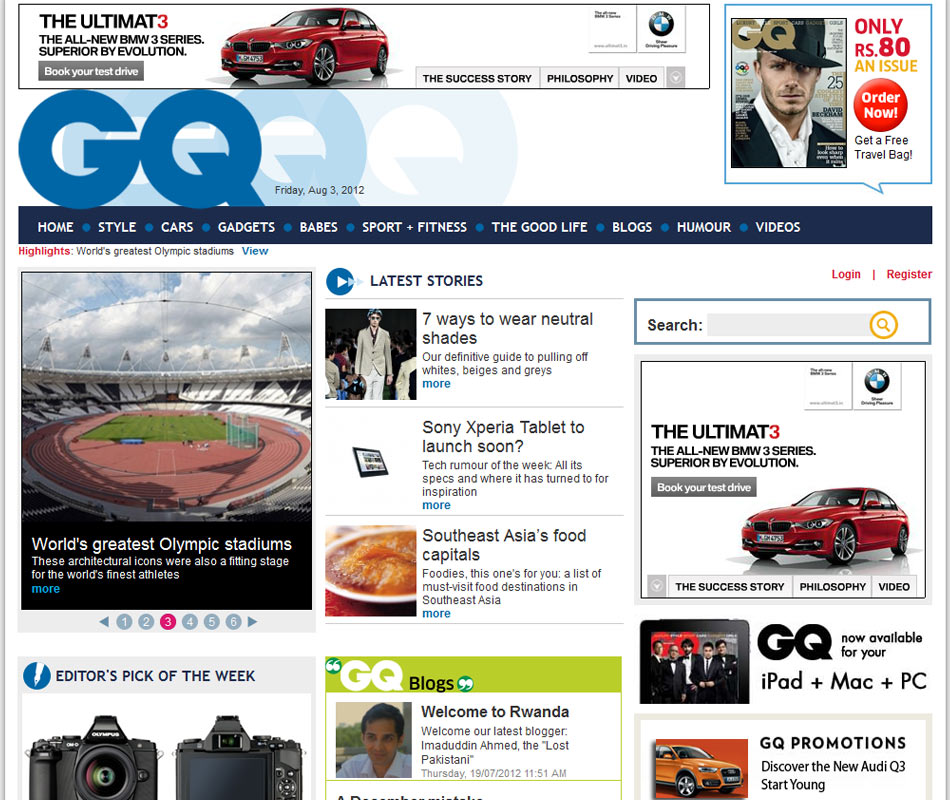Open the Welcome to Rwanda blog post
This screenshot has width=950, height=800.
click(495, 712)
